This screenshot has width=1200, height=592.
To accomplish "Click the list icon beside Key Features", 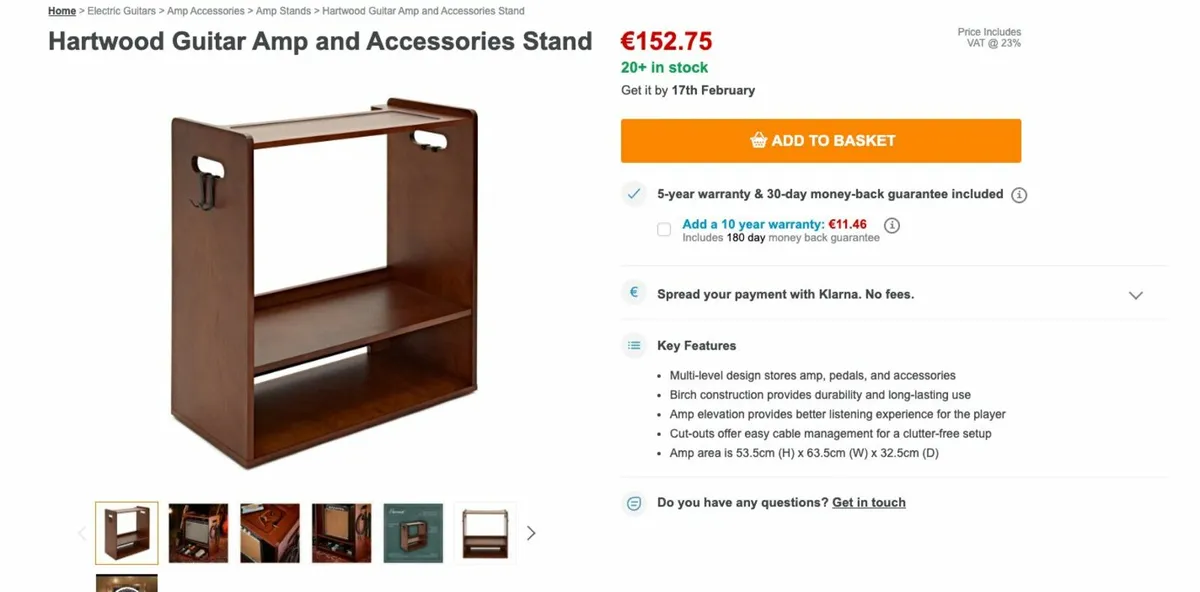I will (x=633, y=344).
